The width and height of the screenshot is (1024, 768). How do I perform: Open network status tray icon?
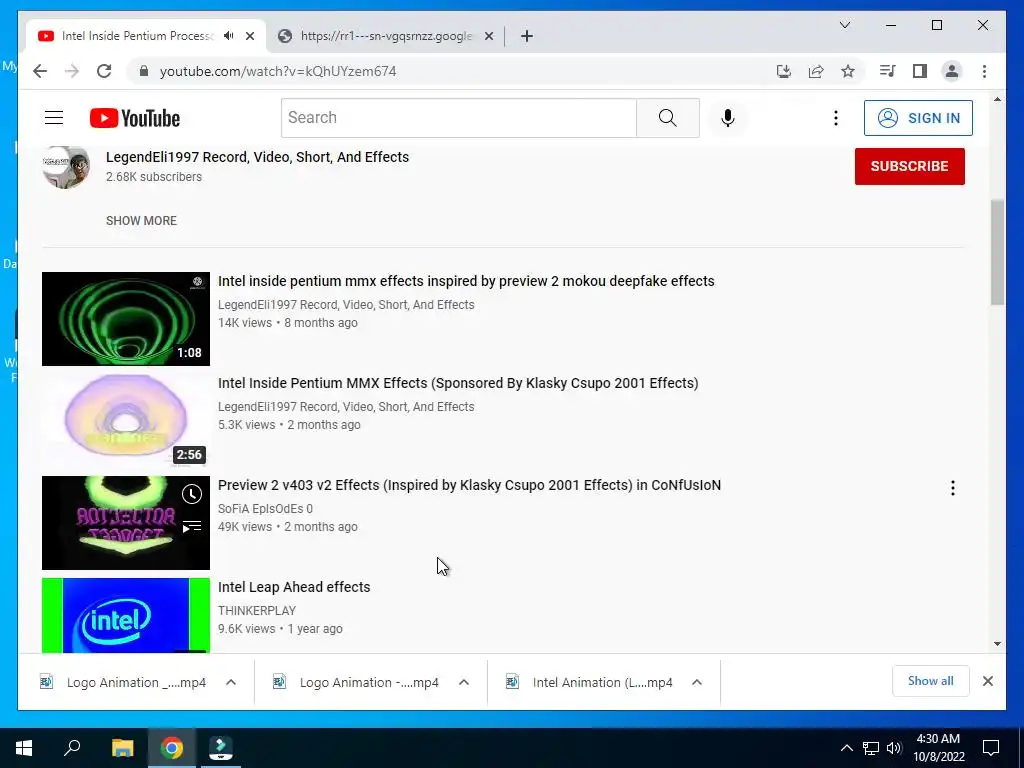[871, 748]
